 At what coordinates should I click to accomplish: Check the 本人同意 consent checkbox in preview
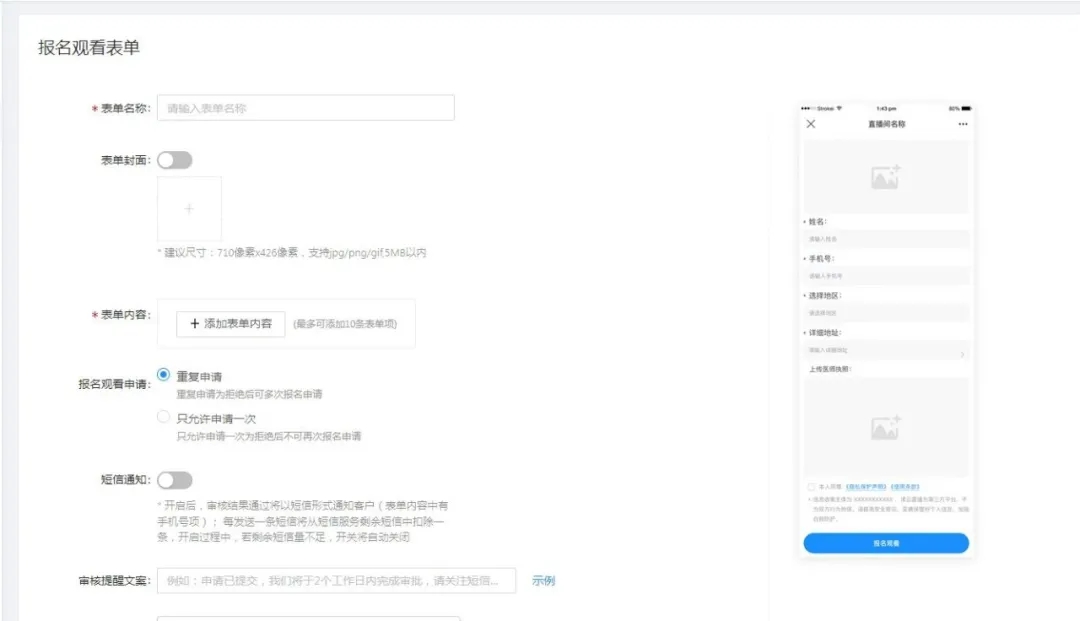click(811, 487)
